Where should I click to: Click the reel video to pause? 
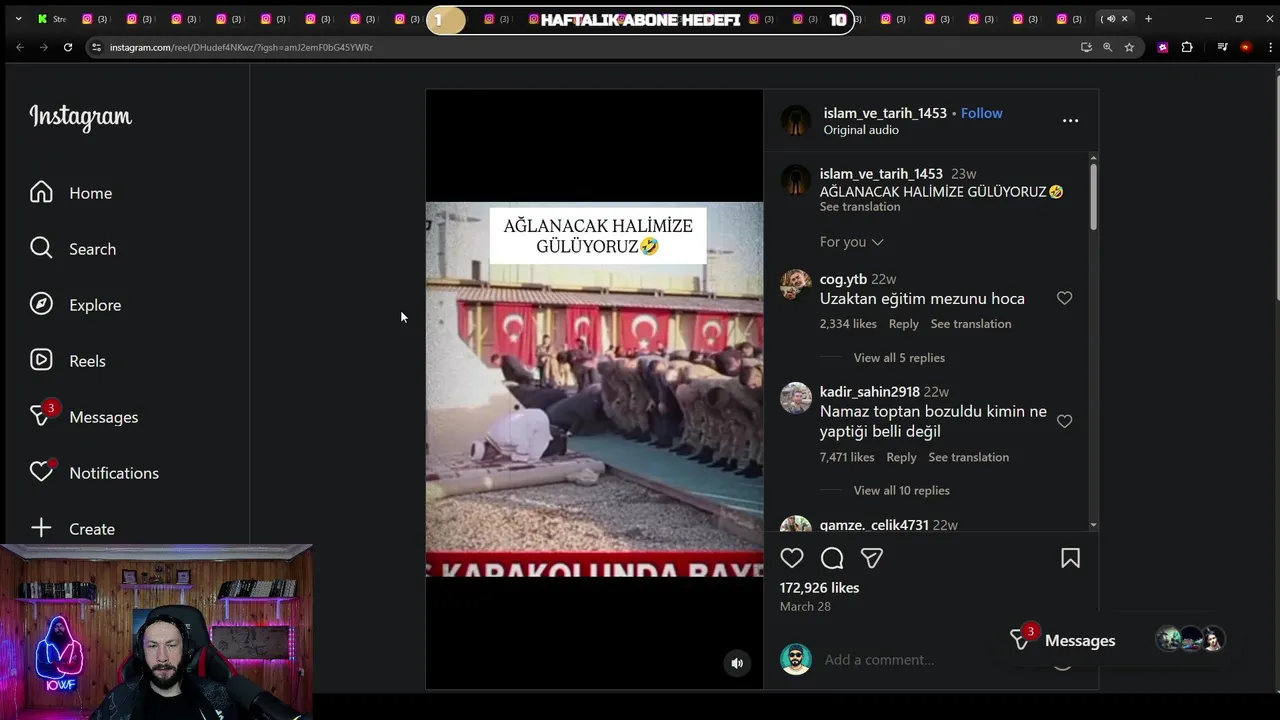click(x=594, y=389)
